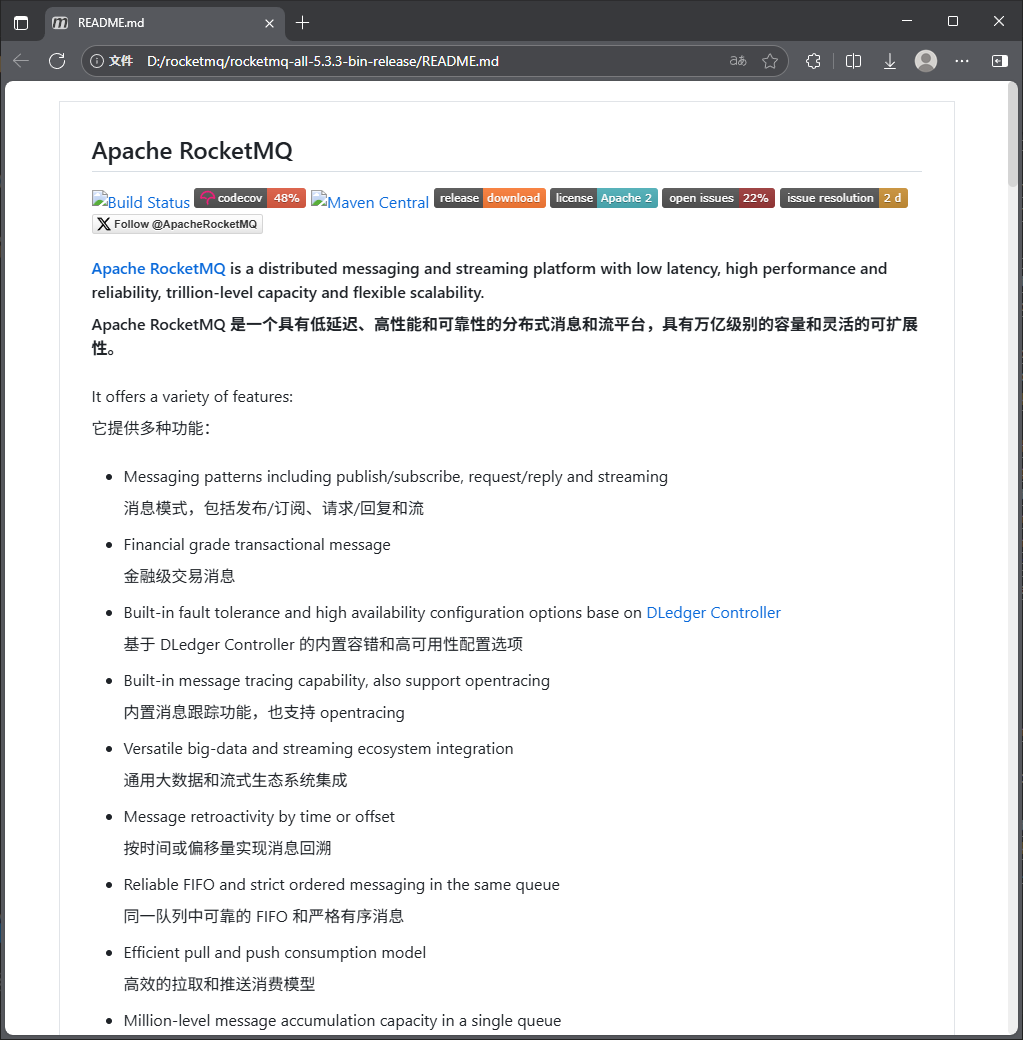This screenshot has height=1040, width=1023.
Task: Expand details via the issue resolution badge
Action: [843, 197]
